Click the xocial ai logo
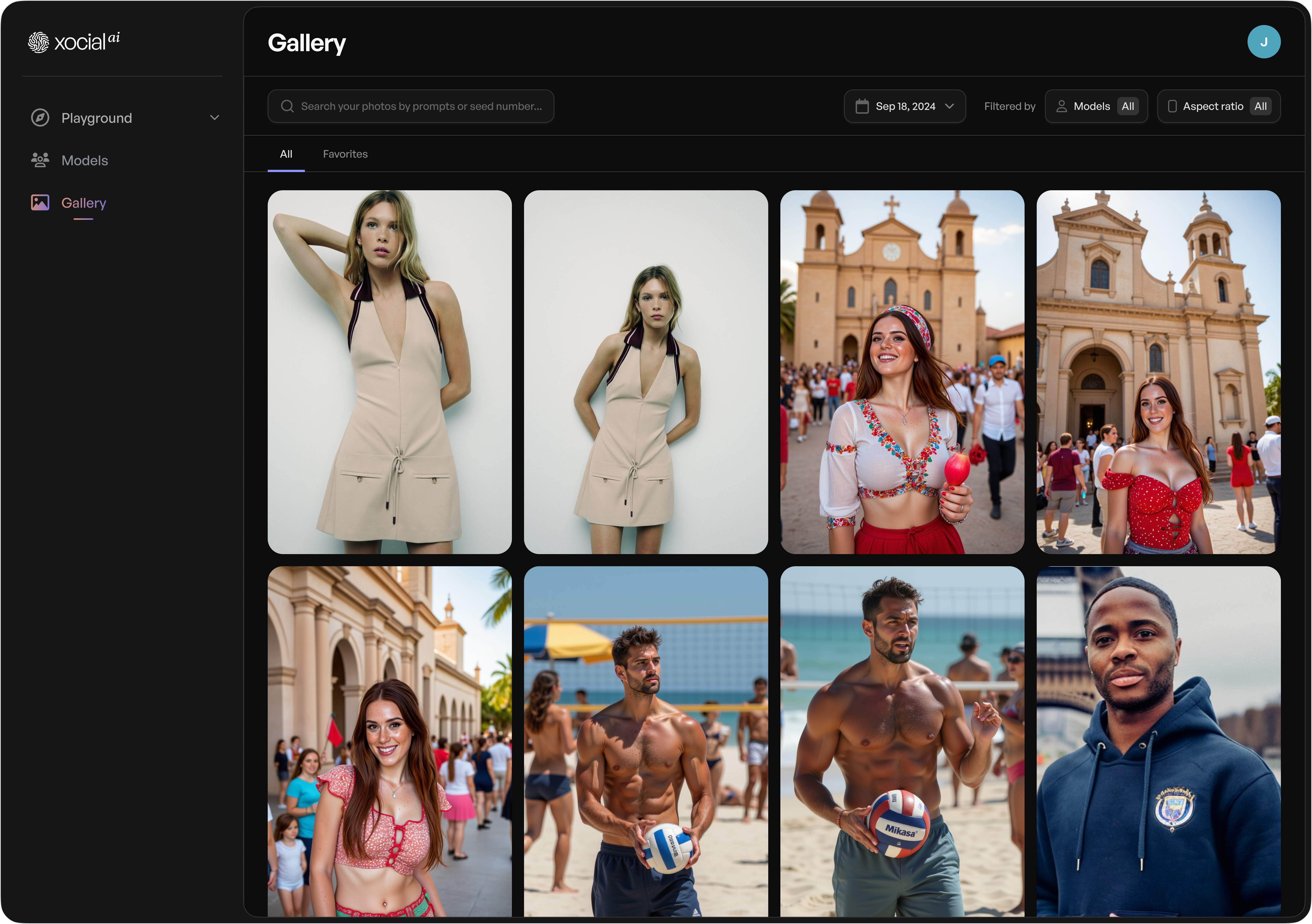The width and height of the screenshot is (1312, 924). [74, 42]
